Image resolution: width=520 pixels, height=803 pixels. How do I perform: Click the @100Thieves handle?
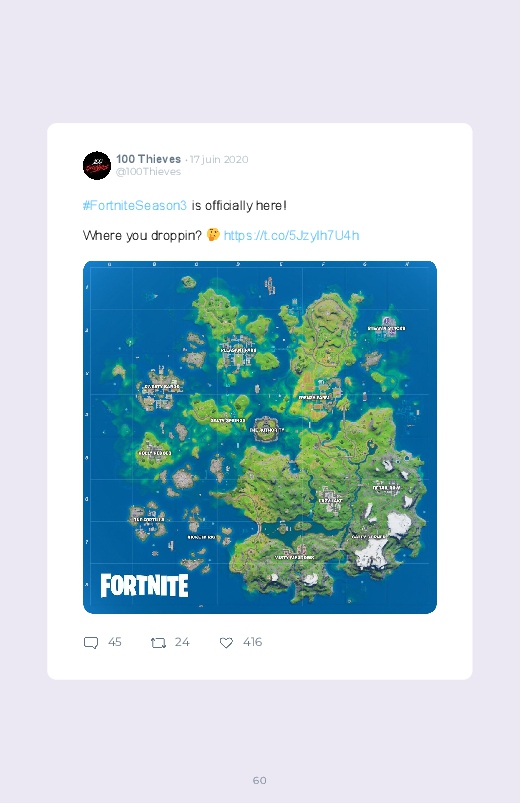point(149,172)
